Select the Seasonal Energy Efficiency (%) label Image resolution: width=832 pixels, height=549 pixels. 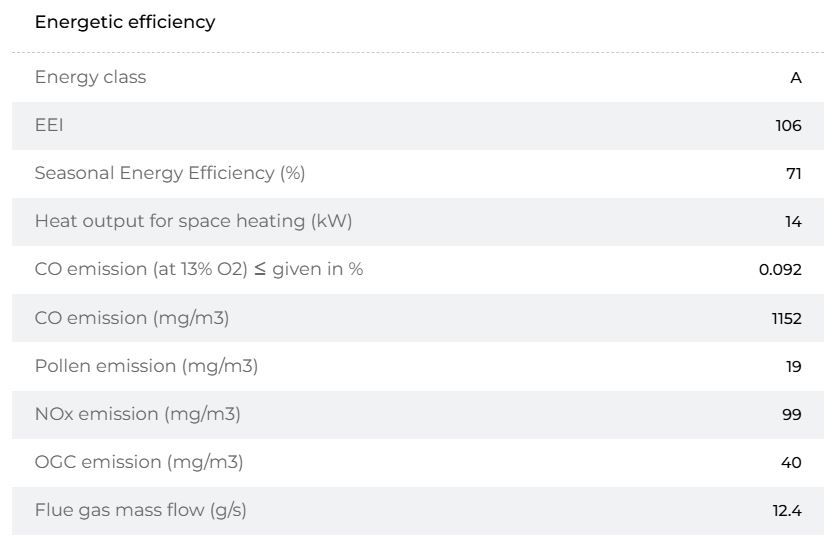170,173
